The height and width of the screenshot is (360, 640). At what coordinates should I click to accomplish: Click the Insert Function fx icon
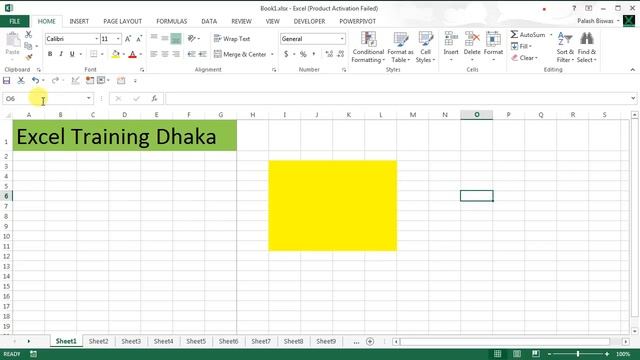click(x=154, y=98)
